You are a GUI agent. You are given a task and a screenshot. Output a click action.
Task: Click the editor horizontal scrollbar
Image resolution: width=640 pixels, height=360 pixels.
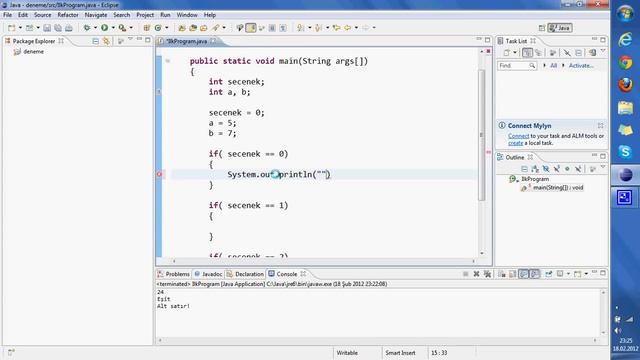pos(324,261)
